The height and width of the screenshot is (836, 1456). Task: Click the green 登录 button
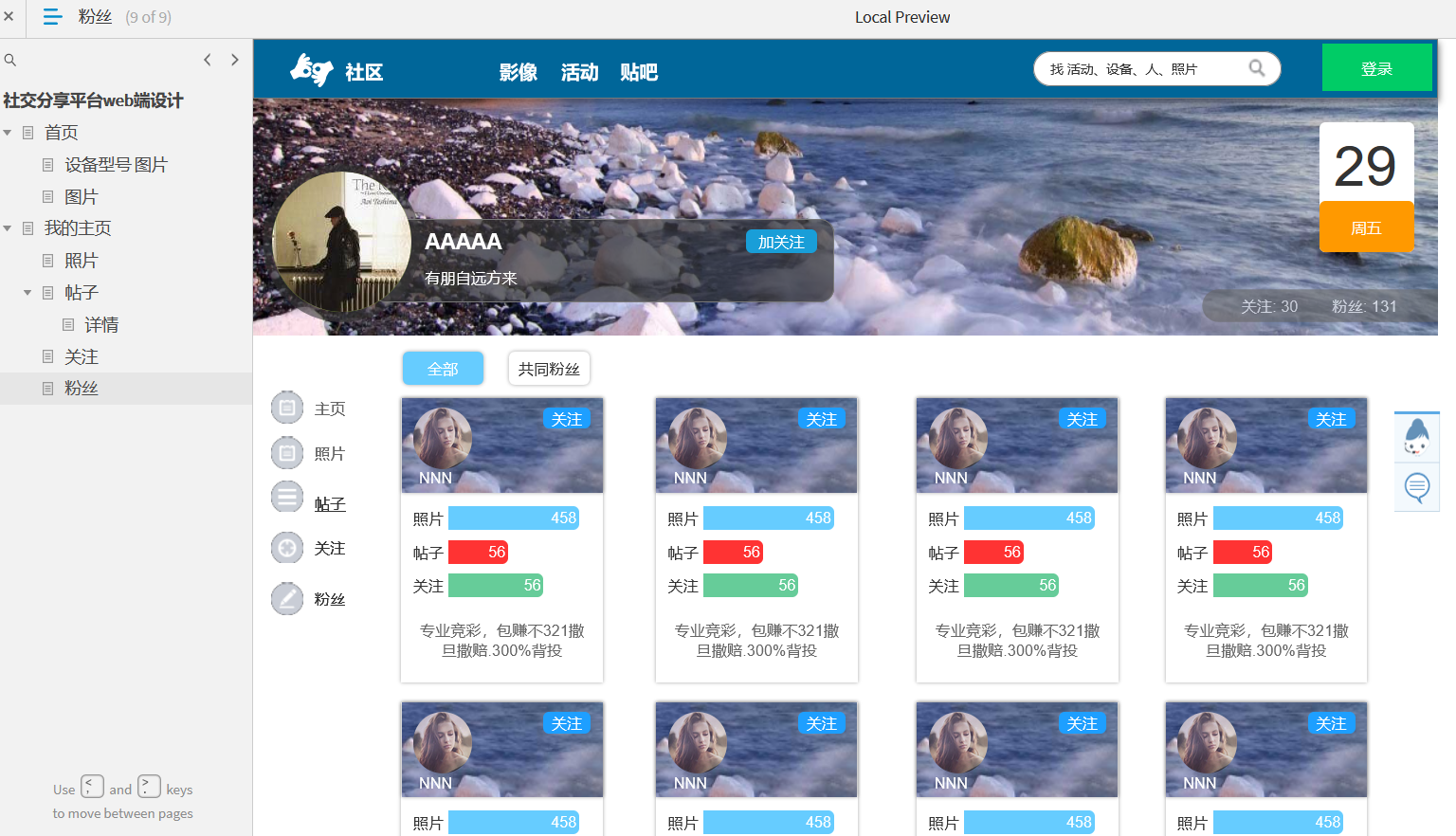tap(1376, 68)
